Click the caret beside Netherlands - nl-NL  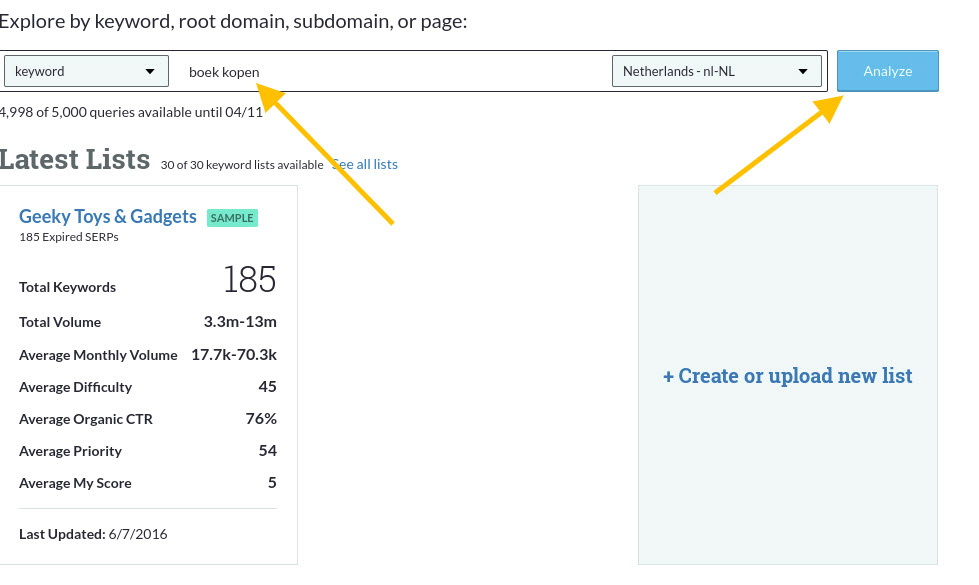pyautogui.click(x=803, y=72)
